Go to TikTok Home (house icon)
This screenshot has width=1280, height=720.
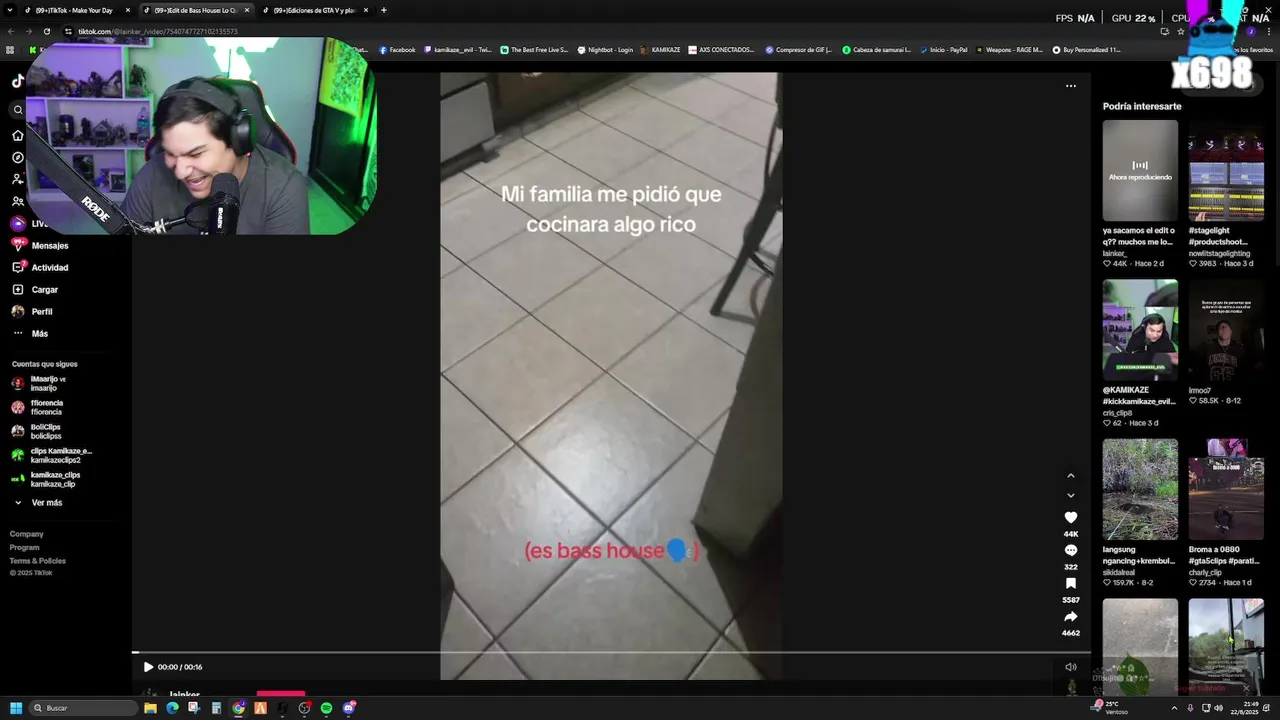pos(17,135)
